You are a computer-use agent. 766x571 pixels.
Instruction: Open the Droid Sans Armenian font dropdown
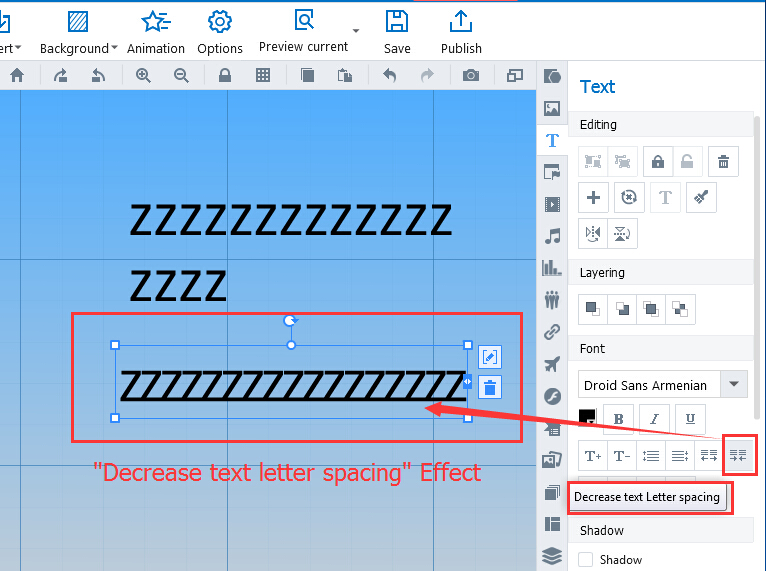pyautogui.click(x=734, y=384)
